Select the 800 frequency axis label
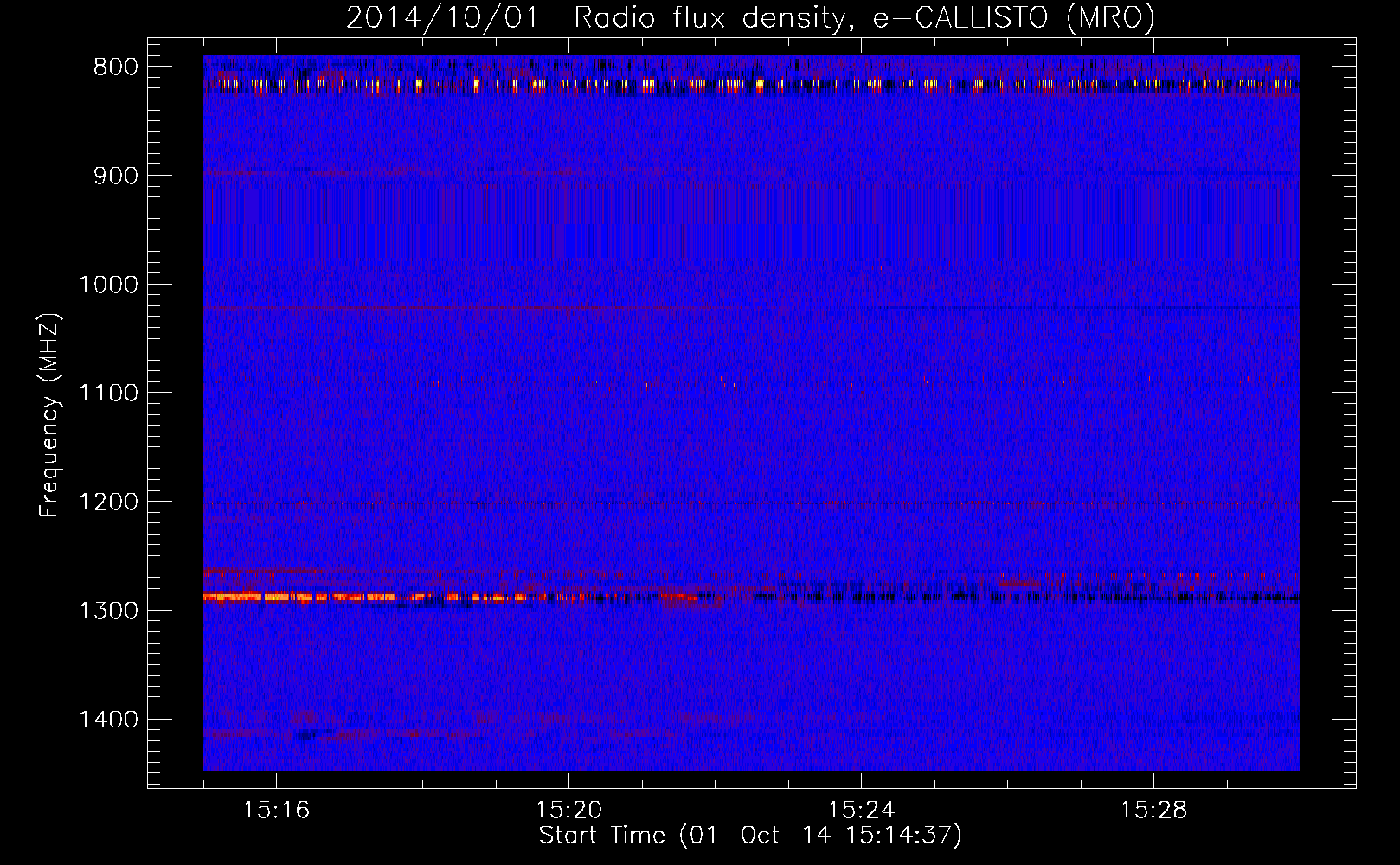The height and width of the screenshot is (865, 1400). coord(116,67)
